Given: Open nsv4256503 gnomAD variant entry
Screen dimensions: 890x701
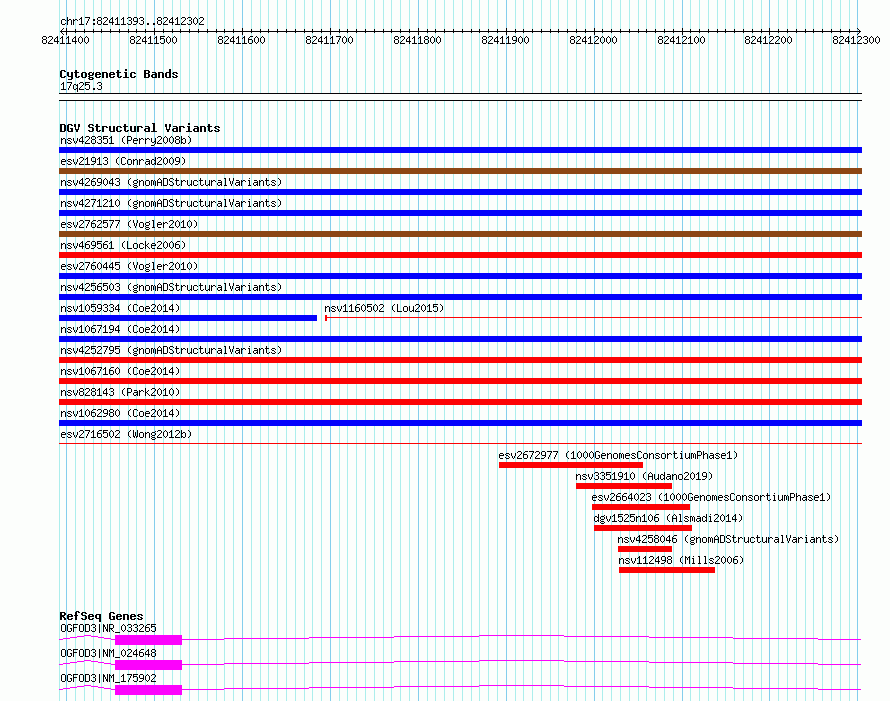Looking at the screenshot, I should click(x=171, y=287).
